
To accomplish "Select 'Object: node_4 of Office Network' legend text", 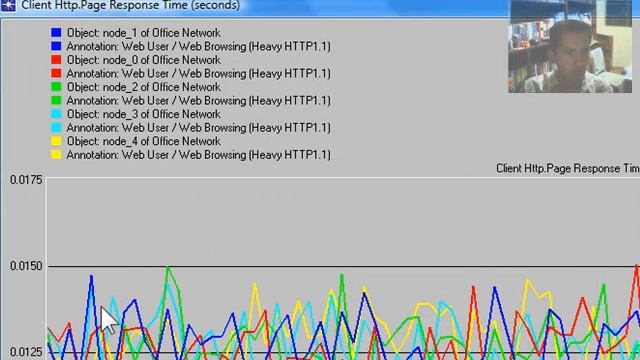I will tap(144, 141).
